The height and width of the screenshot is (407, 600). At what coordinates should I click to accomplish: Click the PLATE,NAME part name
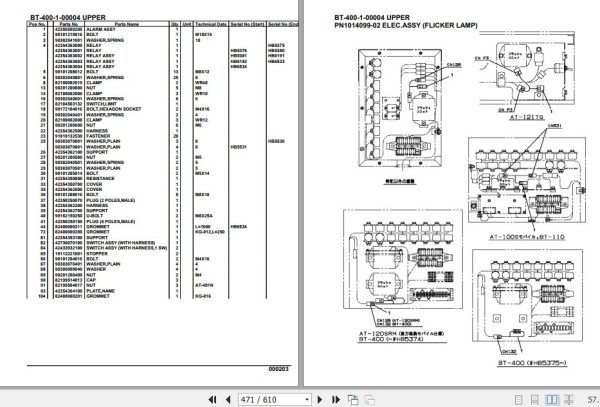tap(100, 291)
